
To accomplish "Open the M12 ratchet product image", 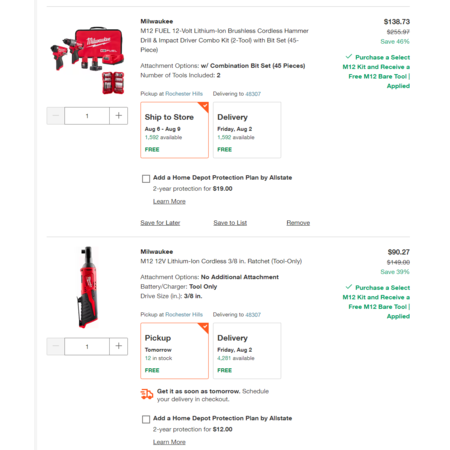I will pos(87,287).
